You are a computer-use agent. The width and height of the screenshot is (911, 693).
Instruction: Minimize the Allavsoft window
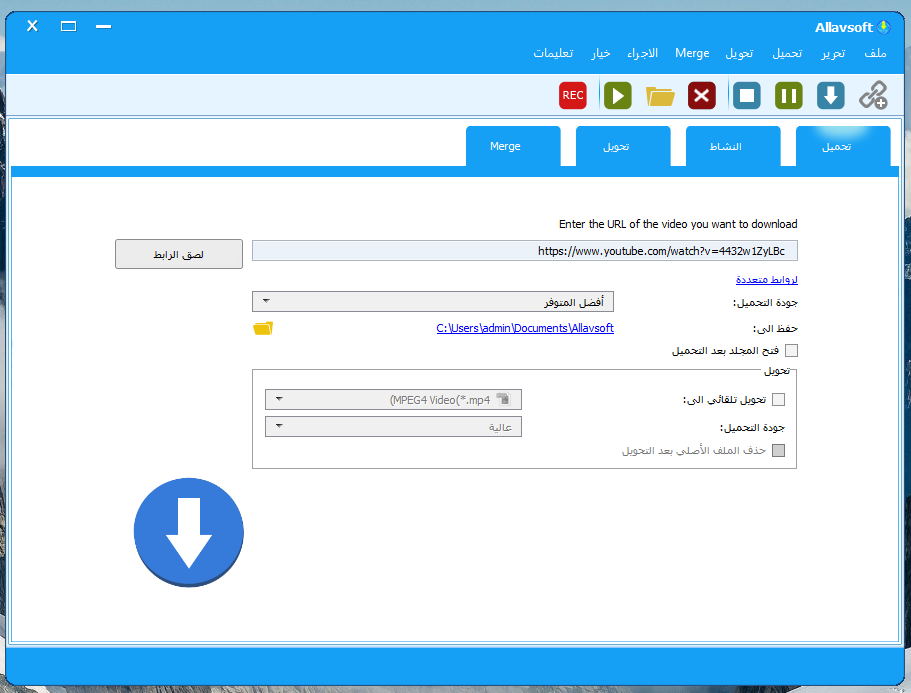pyautogui.click(x=103, y=26)
